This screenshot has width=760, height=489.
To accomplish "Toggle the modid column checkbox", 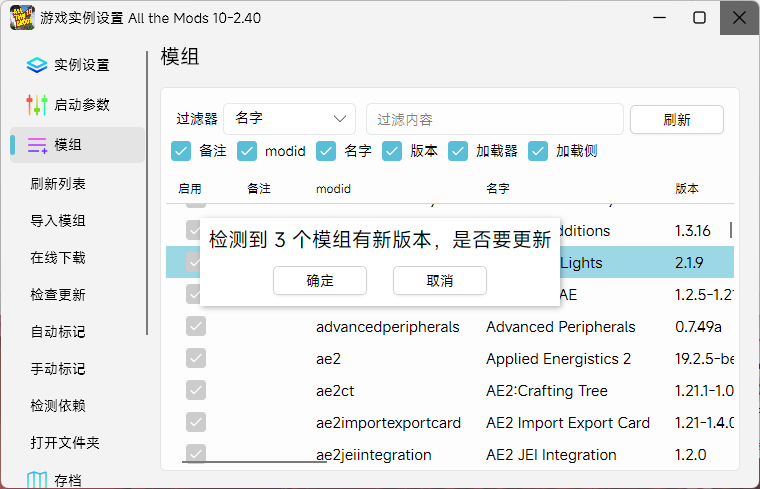I will point(247,151).
